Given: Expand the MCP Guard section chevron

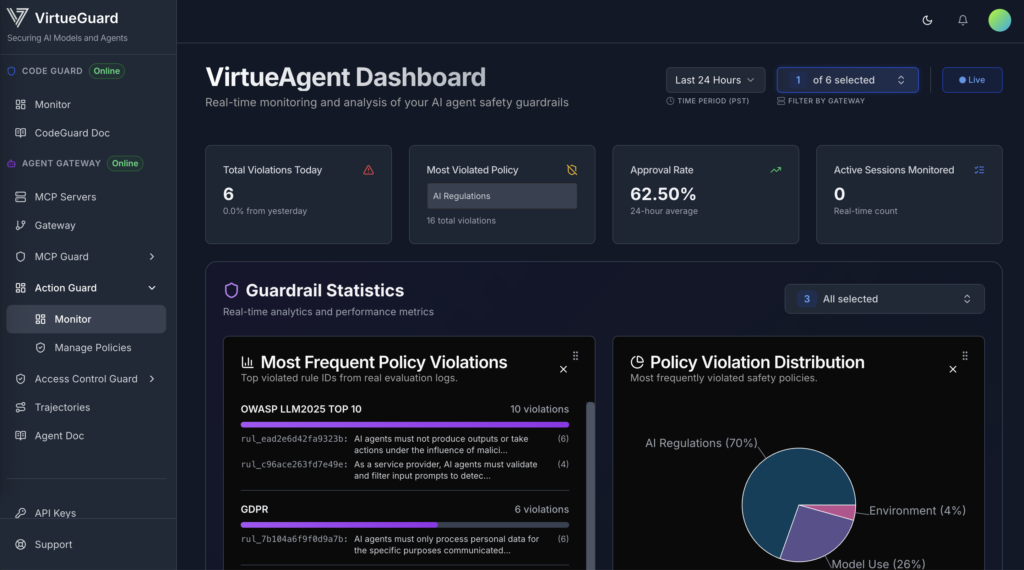Looking at the screenshot, I should coord(152,257).
